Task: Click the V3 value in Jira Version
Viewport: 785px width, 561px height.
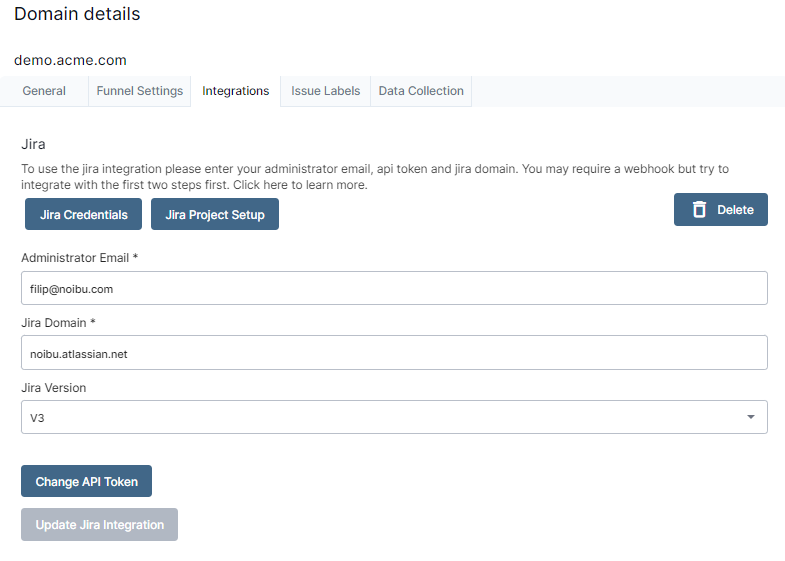Action: click(38, 418)
